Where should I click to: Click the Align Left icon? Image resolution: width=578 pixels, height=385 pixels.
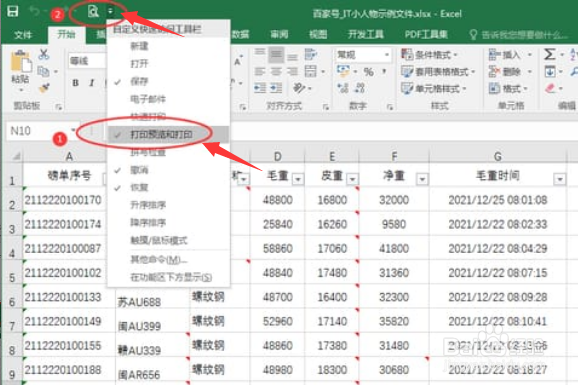260,71
